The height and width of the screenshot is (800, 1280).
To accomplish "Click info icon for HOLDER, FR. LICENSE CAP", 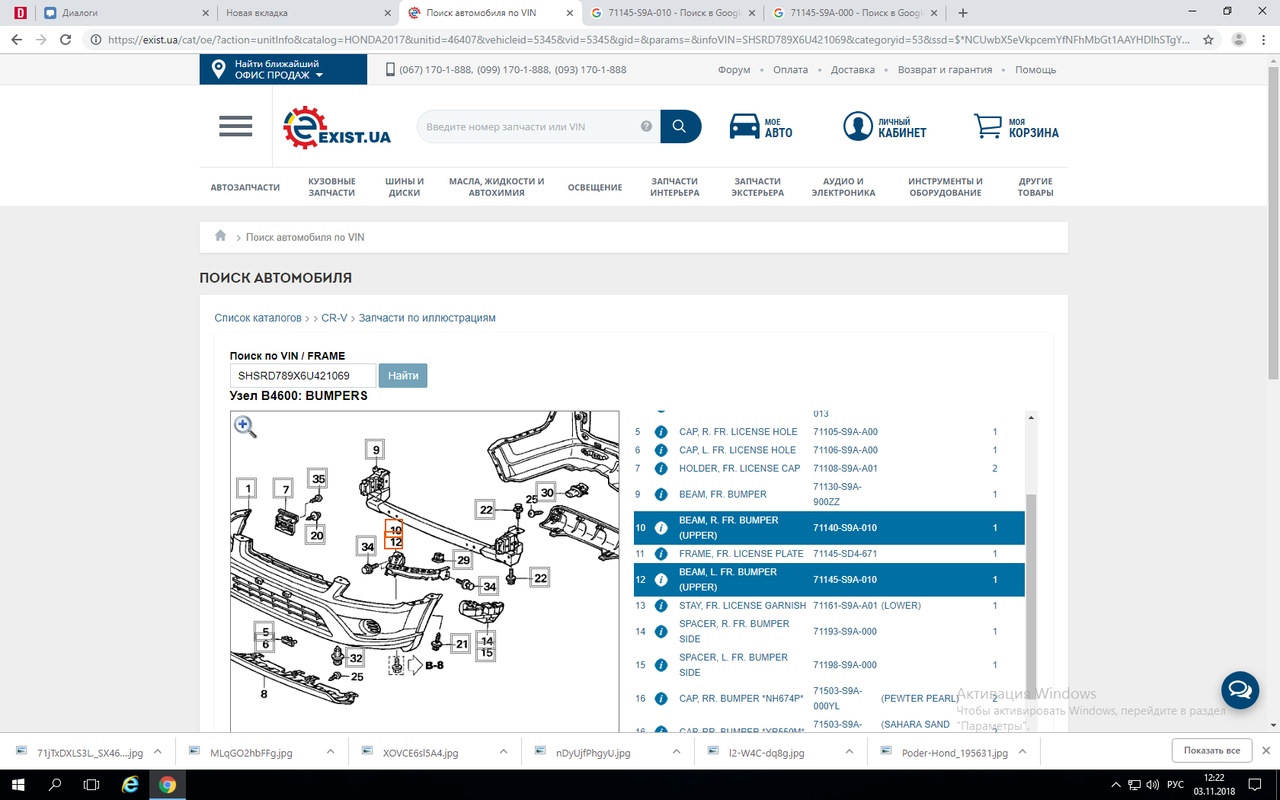I will click(661, 468).
